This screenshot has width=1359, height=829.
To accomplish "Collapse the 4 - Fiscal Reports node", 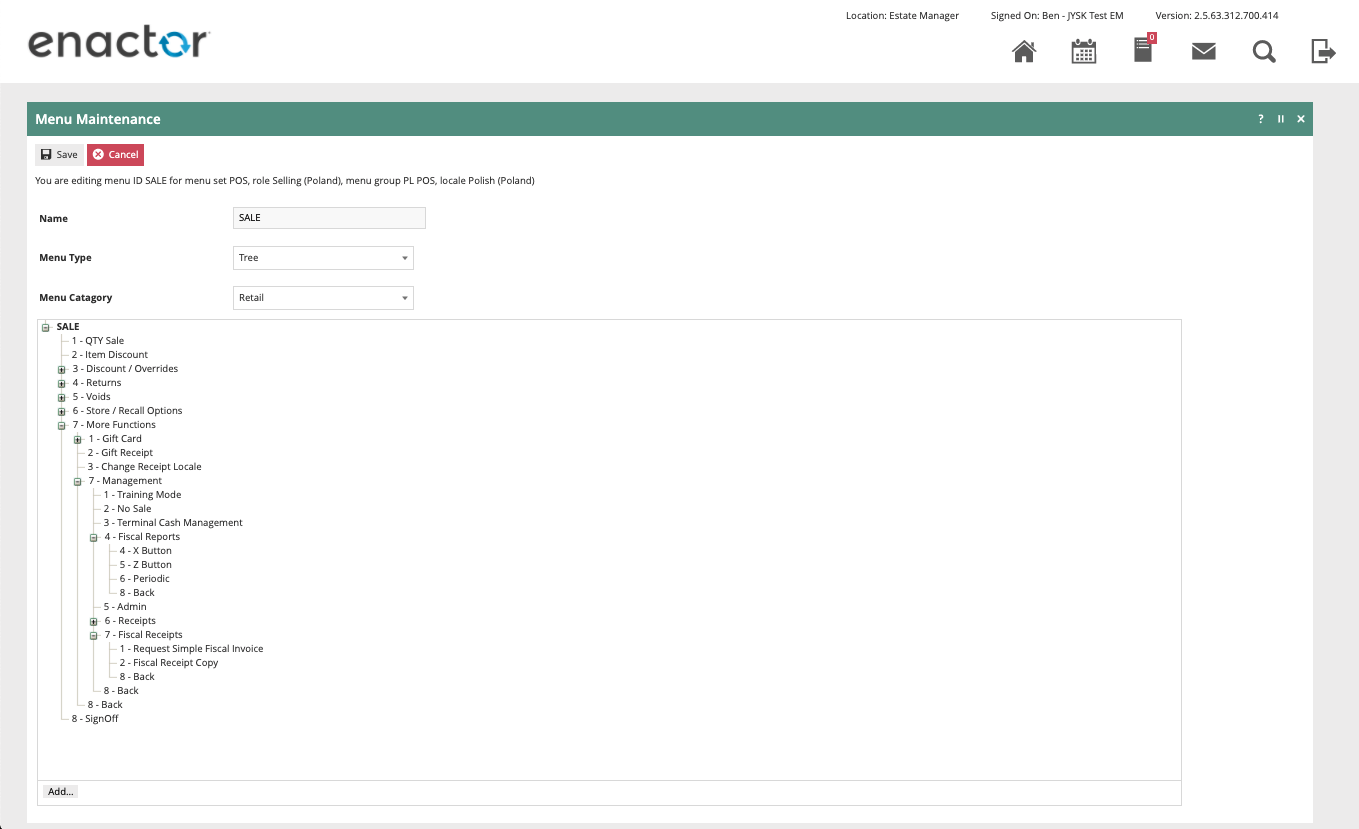I will click(94, 538).
